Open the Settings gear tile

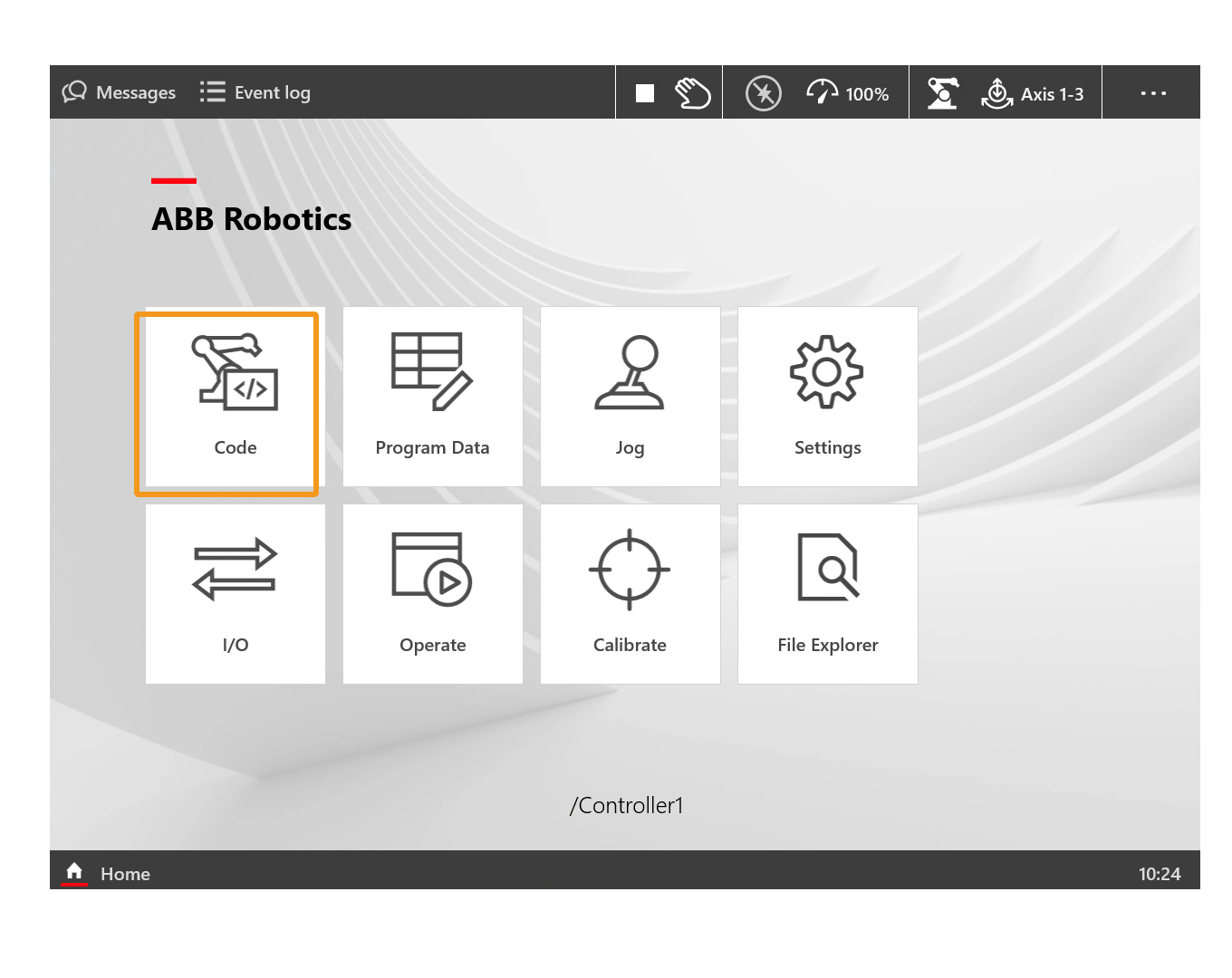tap(827, 397)
